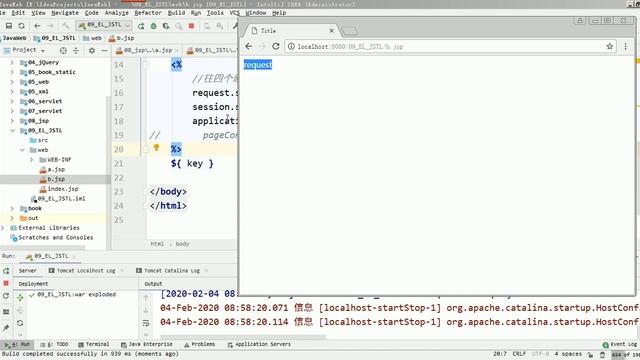
Task: Open the Event Log
Action: (620, 344)
